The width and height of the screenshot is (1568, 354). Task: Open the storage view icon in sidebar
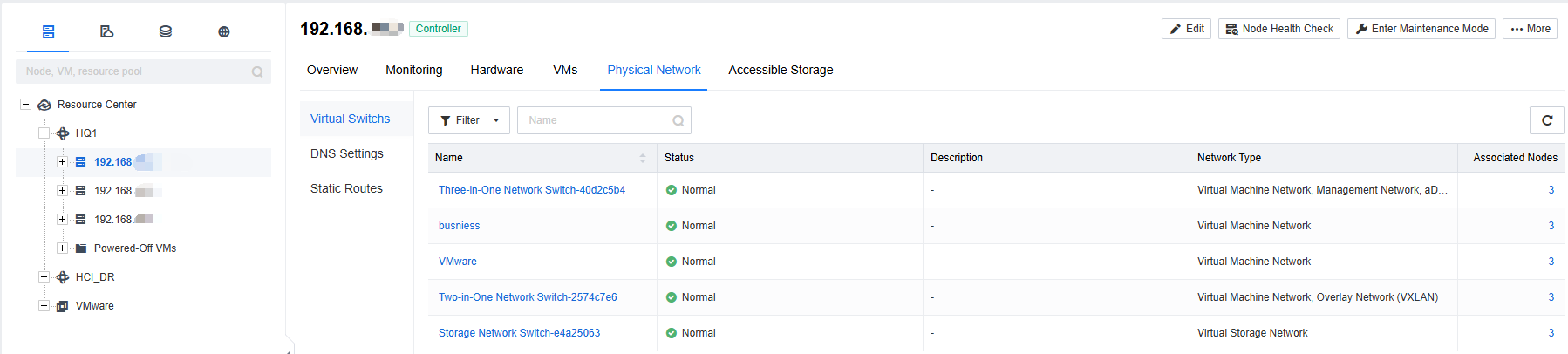166,31
